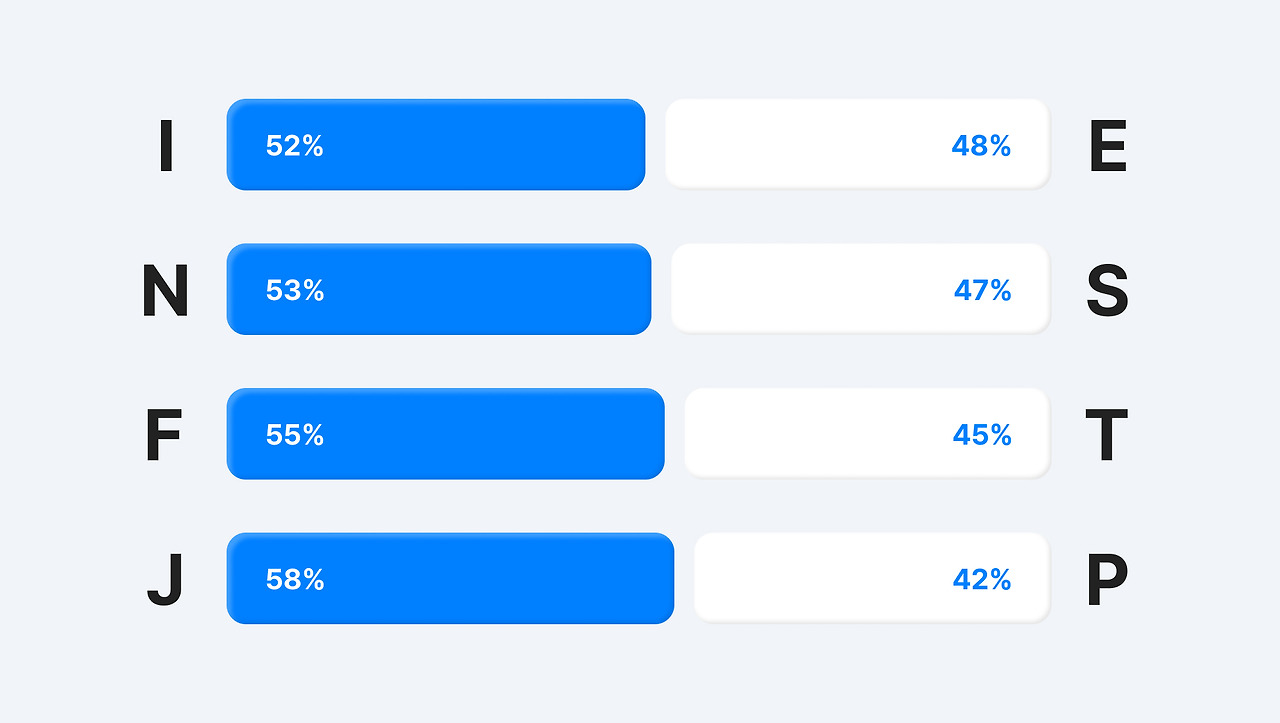Select the letter S label
Screen dimensions: 1280x723
click(x=1107, y=291)
